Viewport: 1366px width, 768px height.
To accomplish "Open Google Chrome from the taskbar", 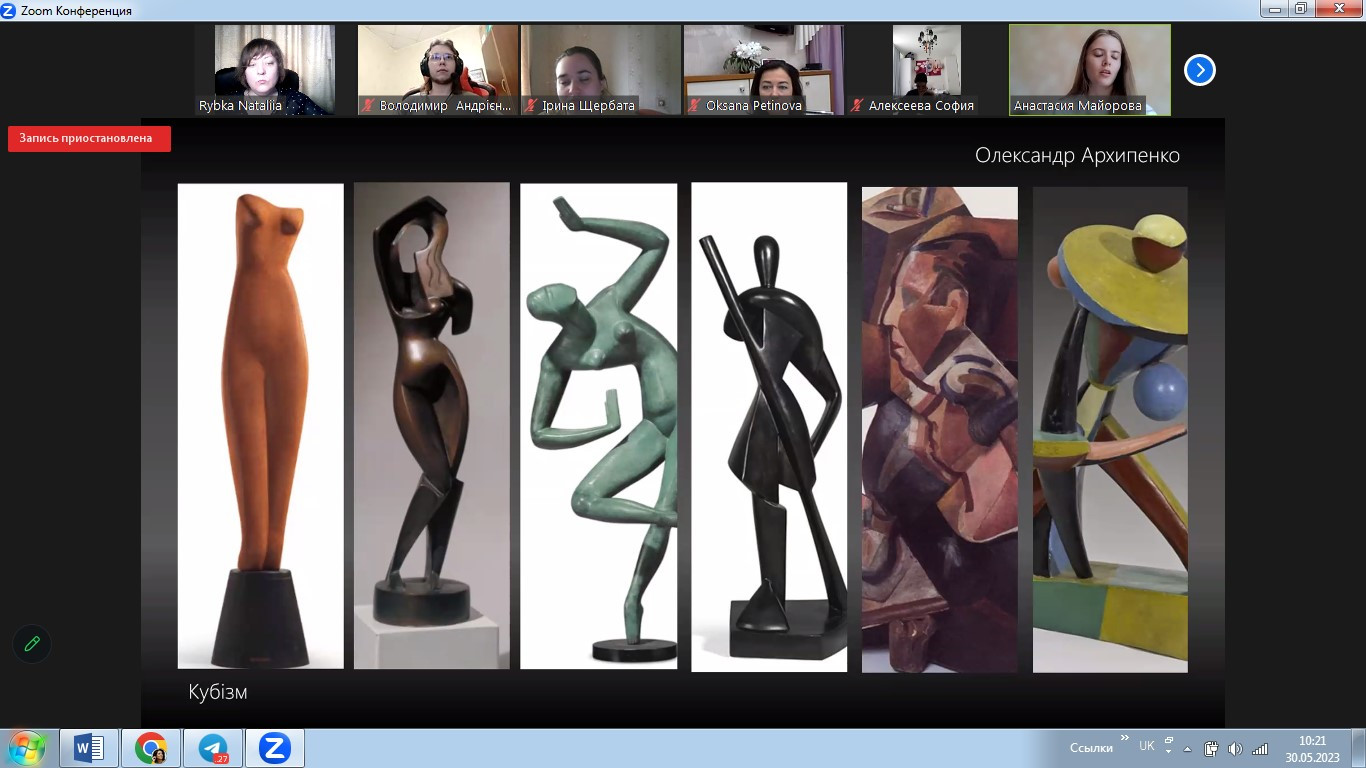I will click(x=151, y=748).
